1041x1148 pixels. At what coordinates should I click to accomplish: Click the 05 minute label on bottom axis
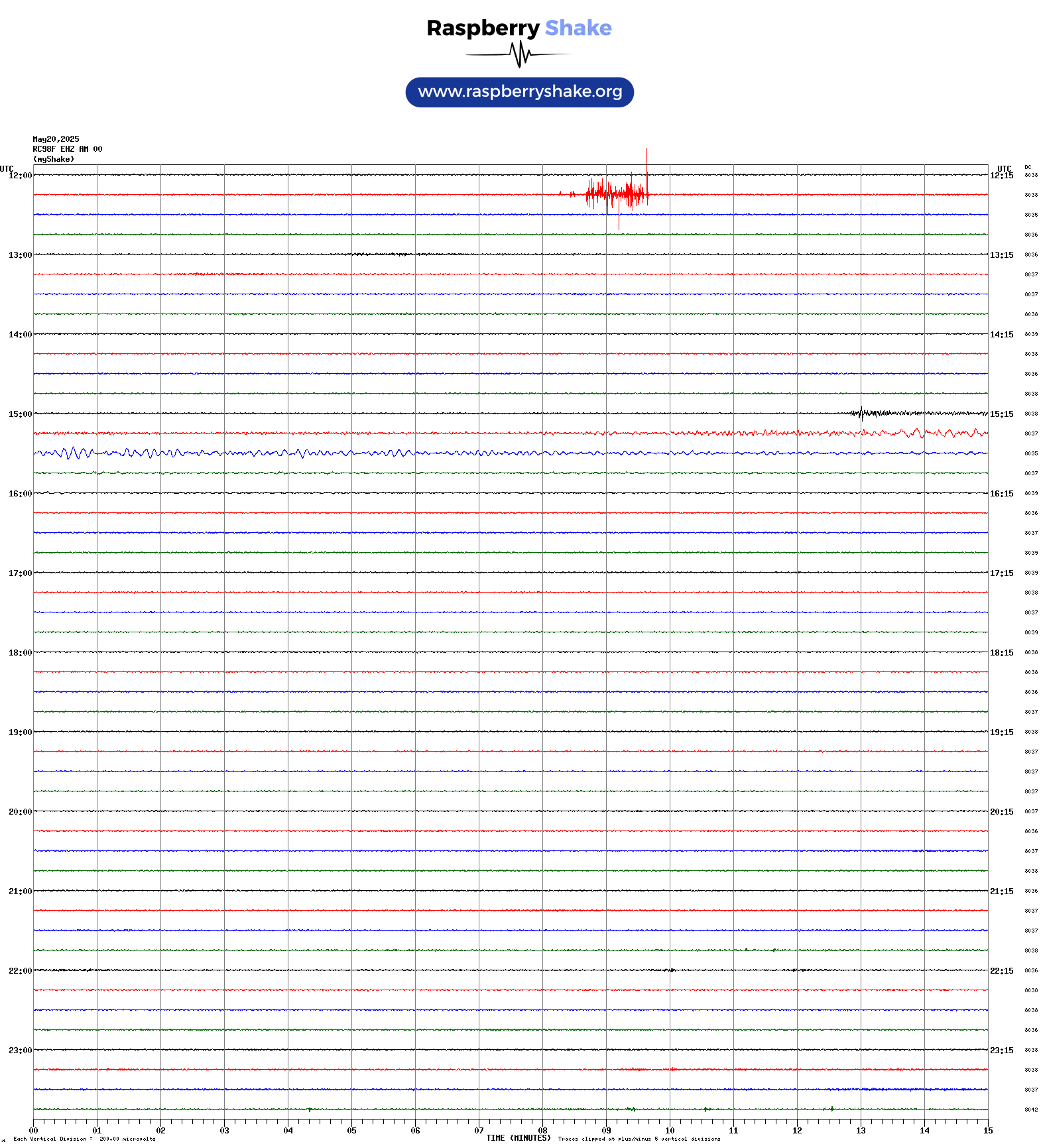click(x=351, y=1131)
